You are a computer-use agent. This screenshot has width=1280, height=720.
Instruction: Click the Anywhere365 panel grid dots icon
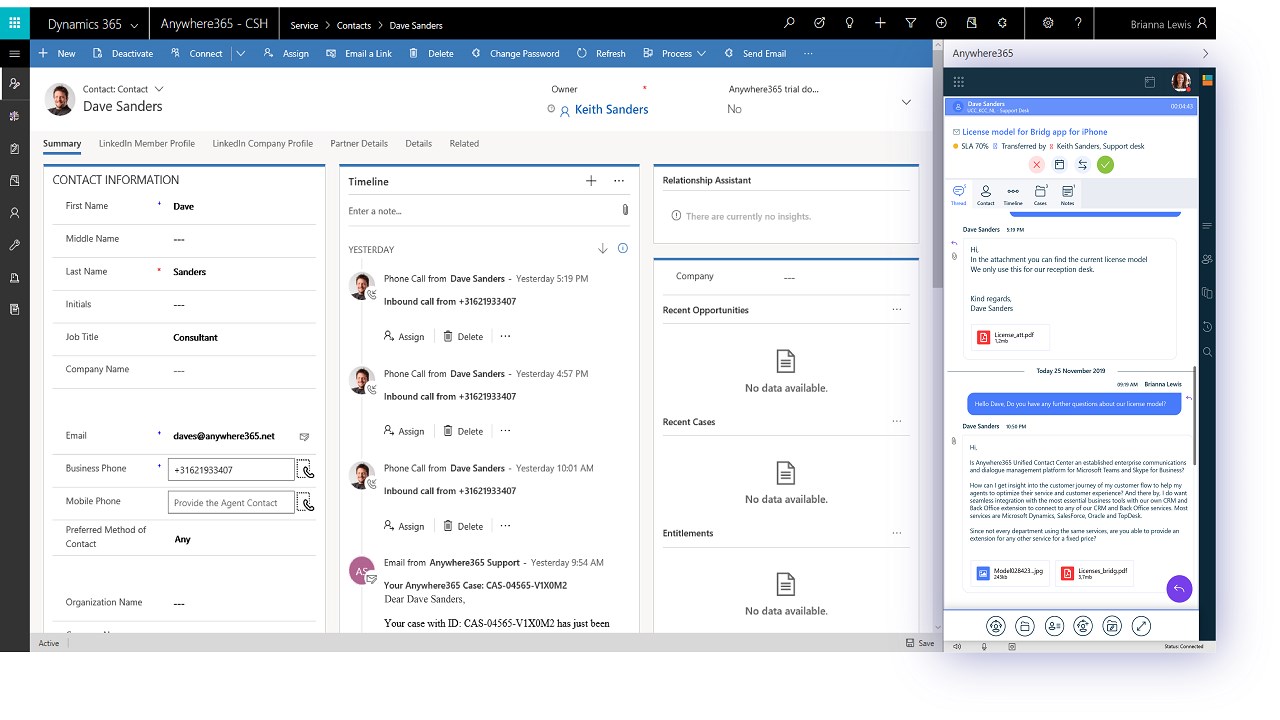point(958,82)
